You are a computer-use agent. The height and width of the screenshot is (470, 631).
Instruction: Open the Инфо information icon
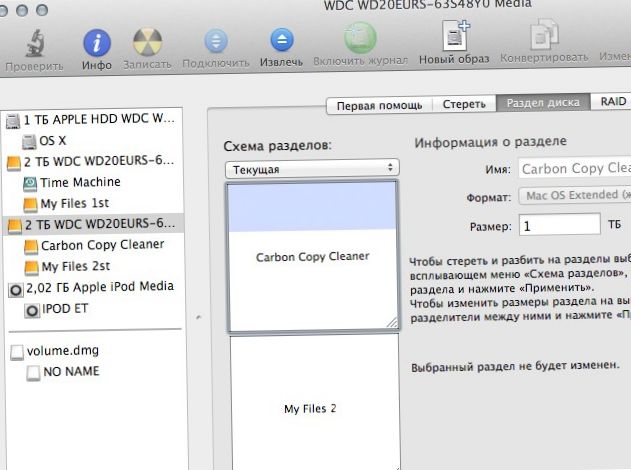pos(97,43)
